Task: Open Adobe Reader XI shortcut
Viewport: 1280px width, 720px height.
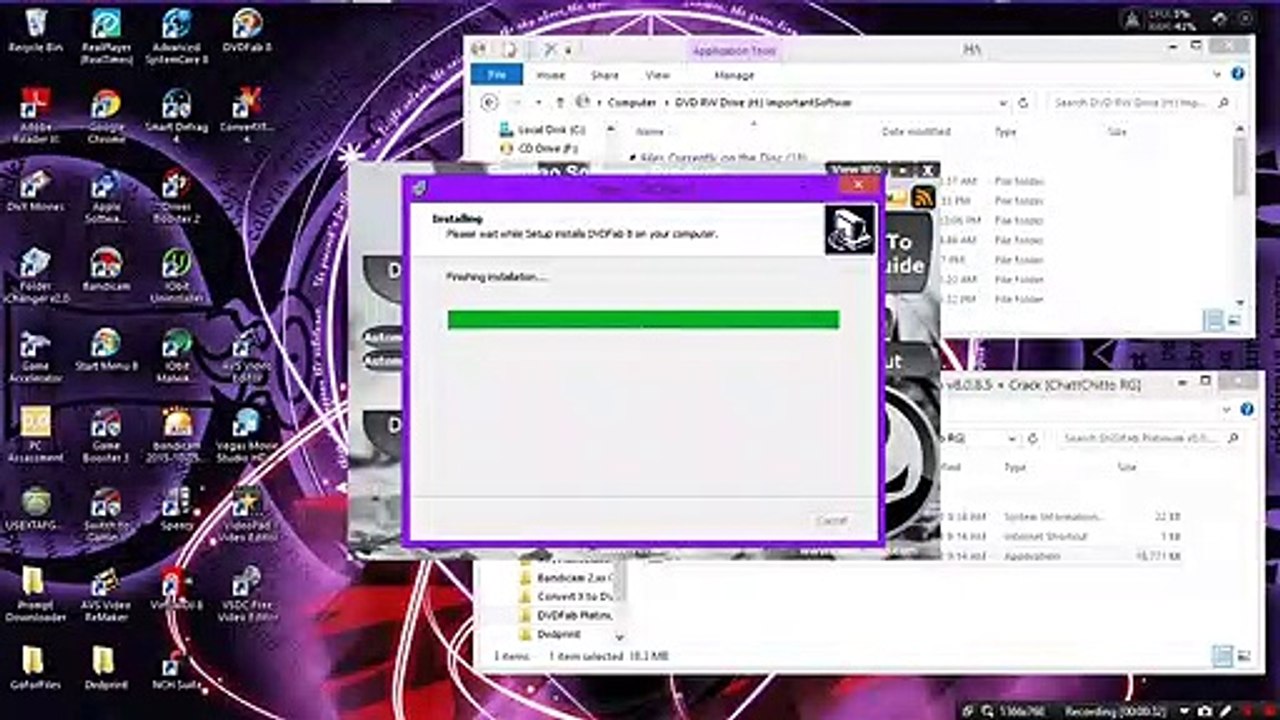Action: pyautogui.click(x=35, y=116)
